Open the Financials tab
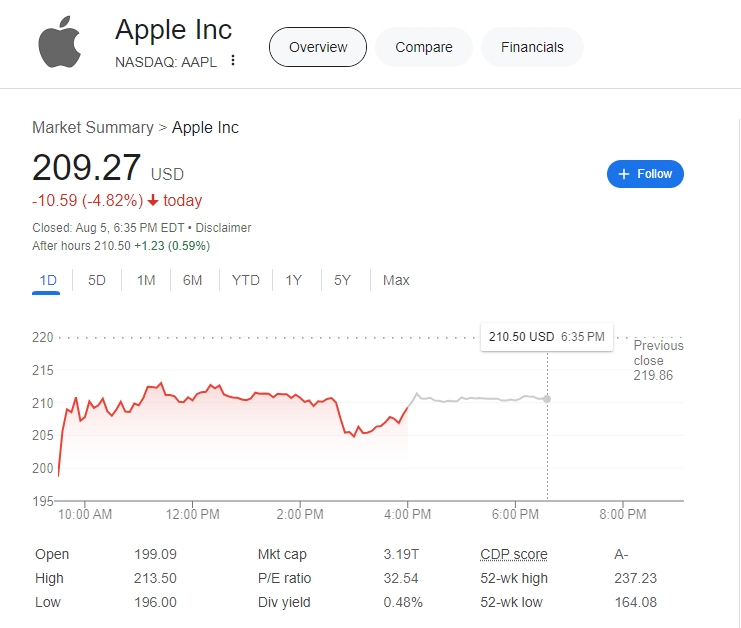This screenshot has width=741, height=628. point(532,47)
